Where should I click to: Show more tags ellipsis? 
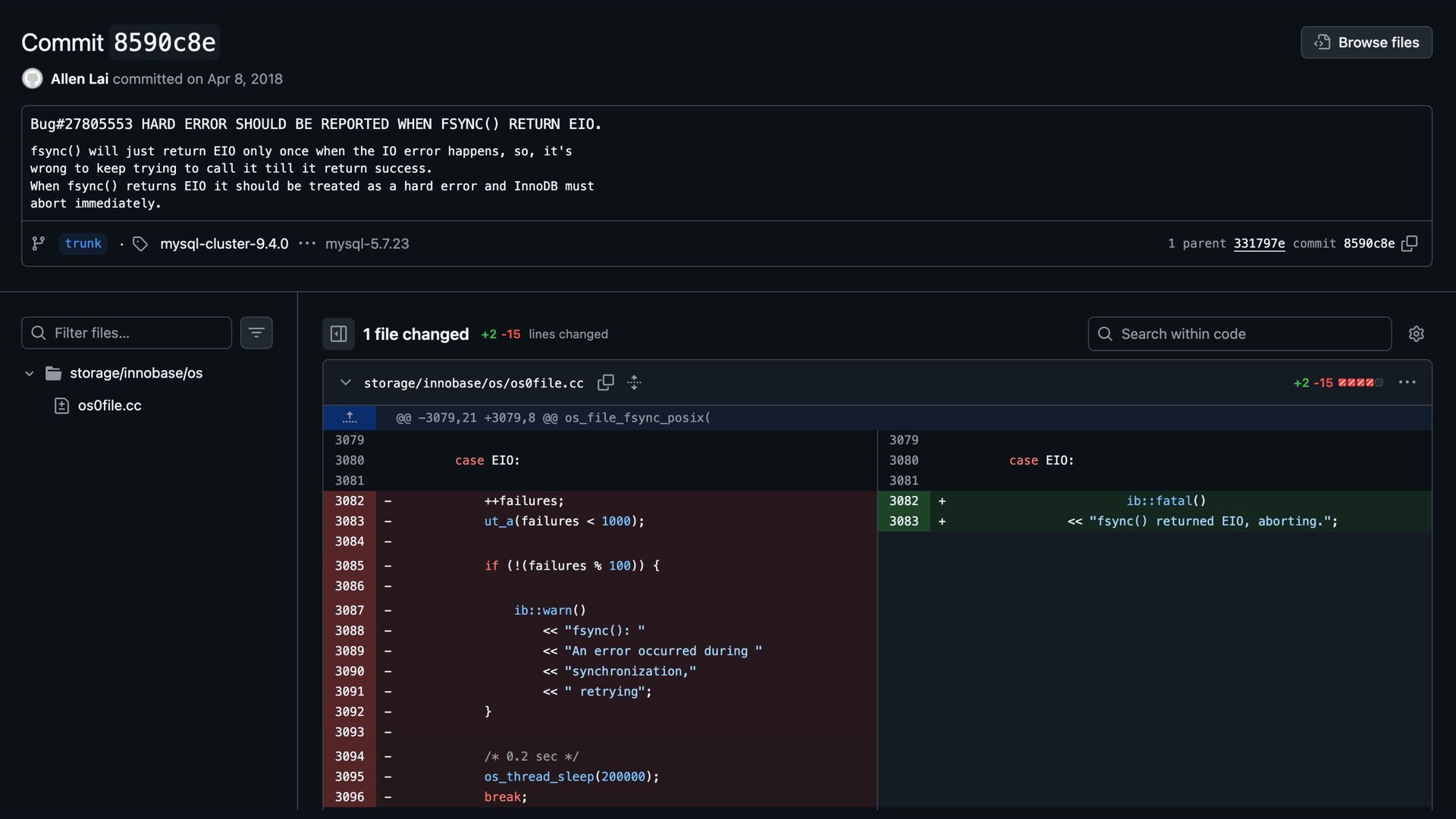click(307, 243)
